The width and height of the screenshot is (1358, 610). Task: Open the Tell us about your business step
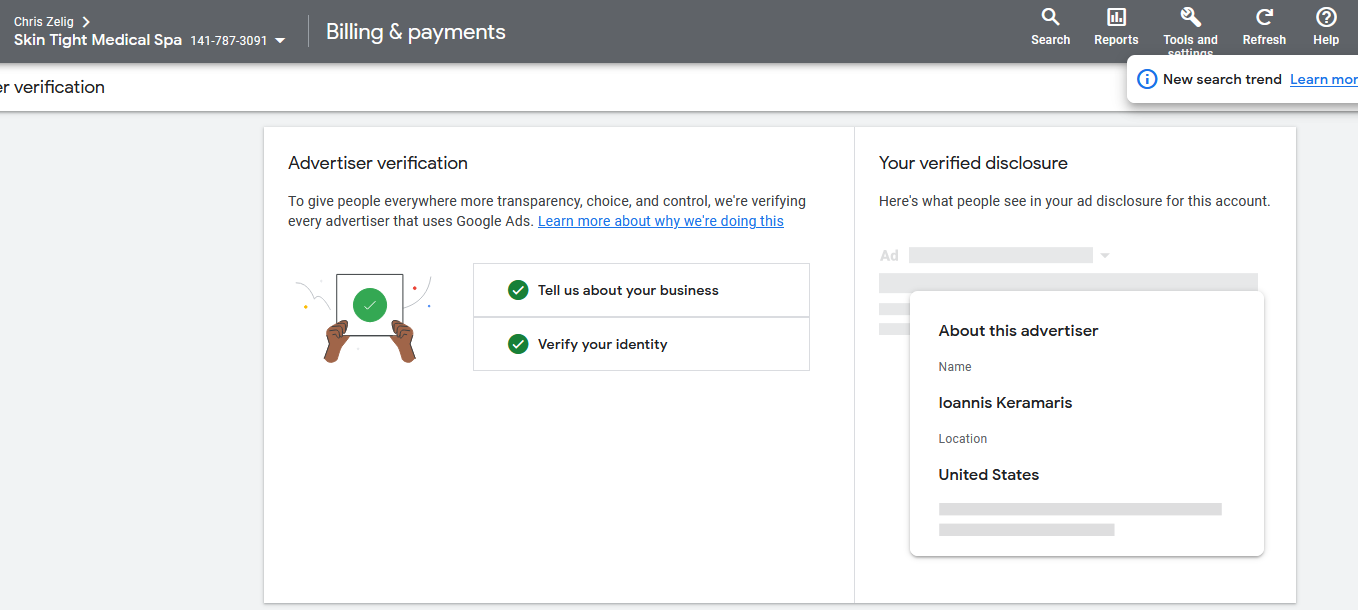(x=641, y=290)
